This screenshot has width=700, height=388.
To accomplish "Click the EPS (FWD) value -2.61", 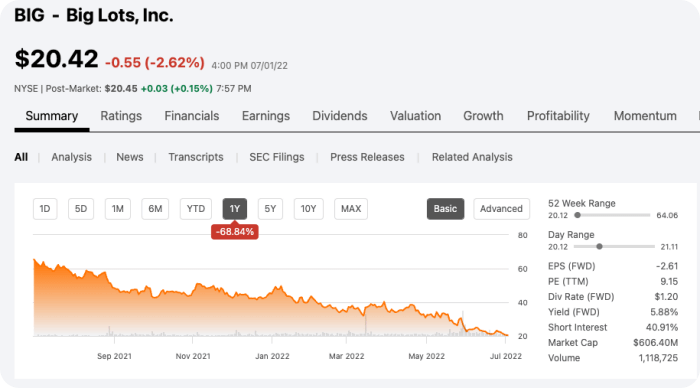I will 667,266.
